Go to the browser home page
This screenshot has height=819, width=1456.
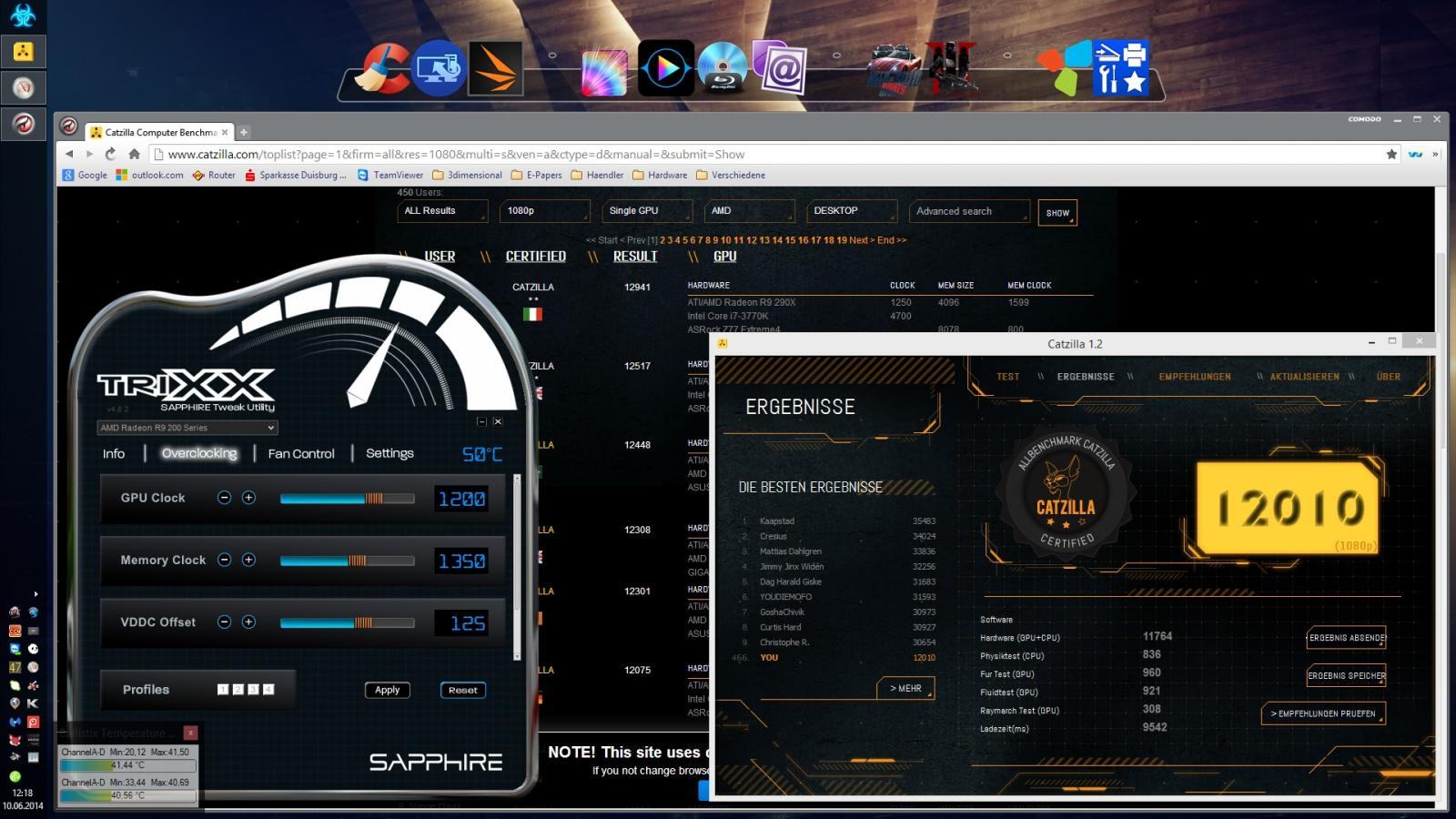(x=134, y=154)
